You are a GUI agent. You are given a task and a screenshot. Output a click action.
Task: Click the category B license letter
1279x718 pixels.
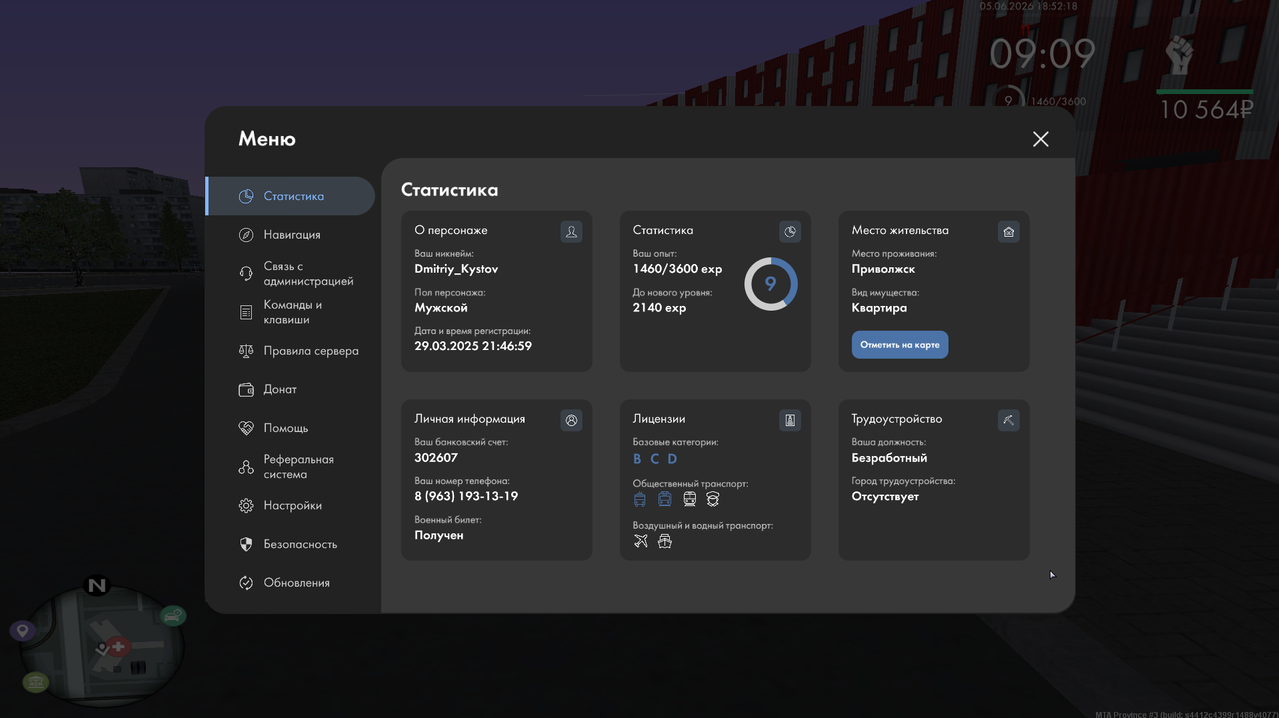coord(637,459)
